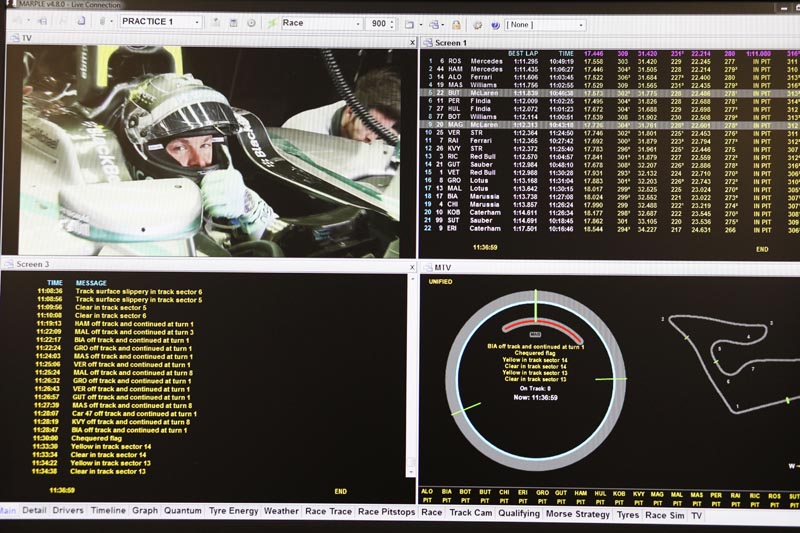Open the [ None ] dropdown
800x533 pixels.
click(546, 23)
